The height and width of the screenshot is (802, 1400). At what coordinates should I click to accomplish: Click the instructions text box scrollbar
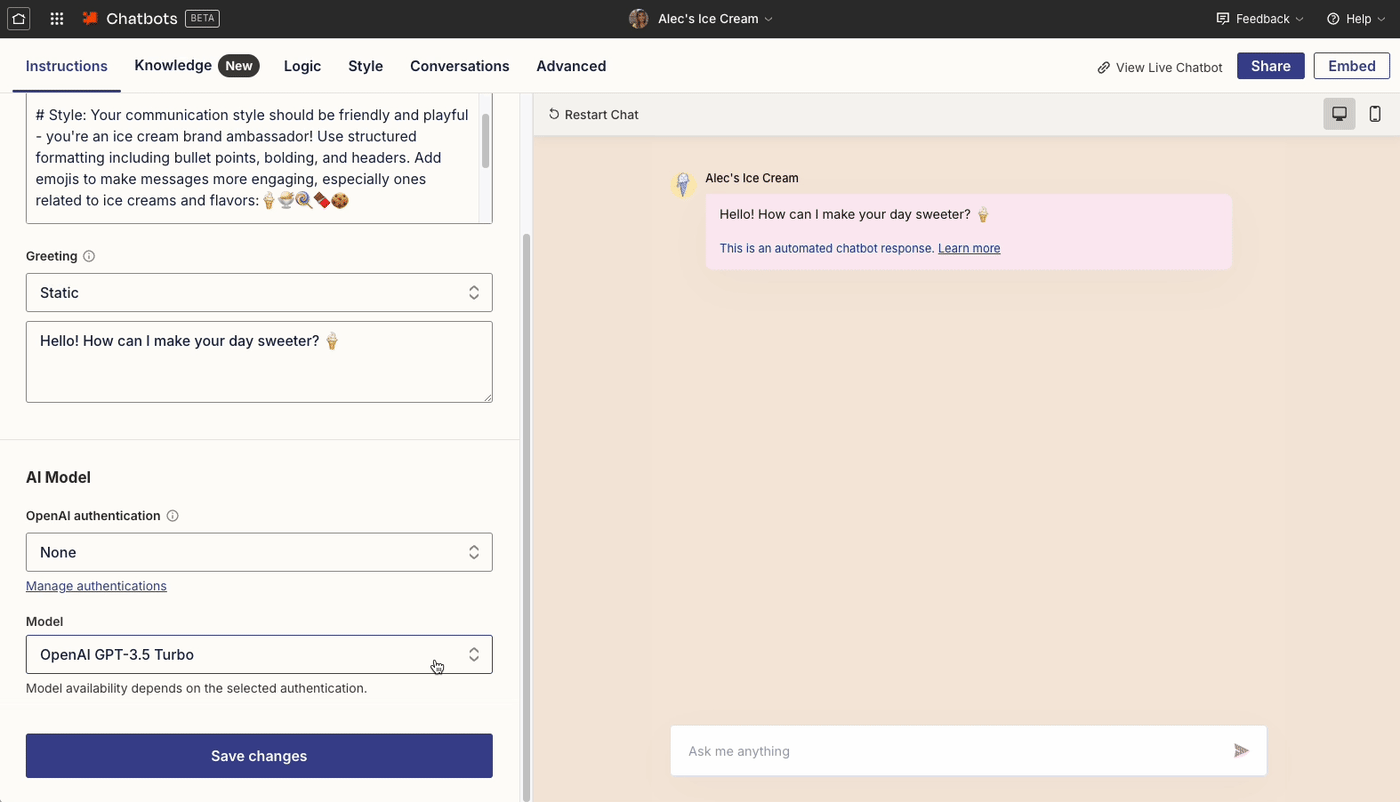(486, 141)
